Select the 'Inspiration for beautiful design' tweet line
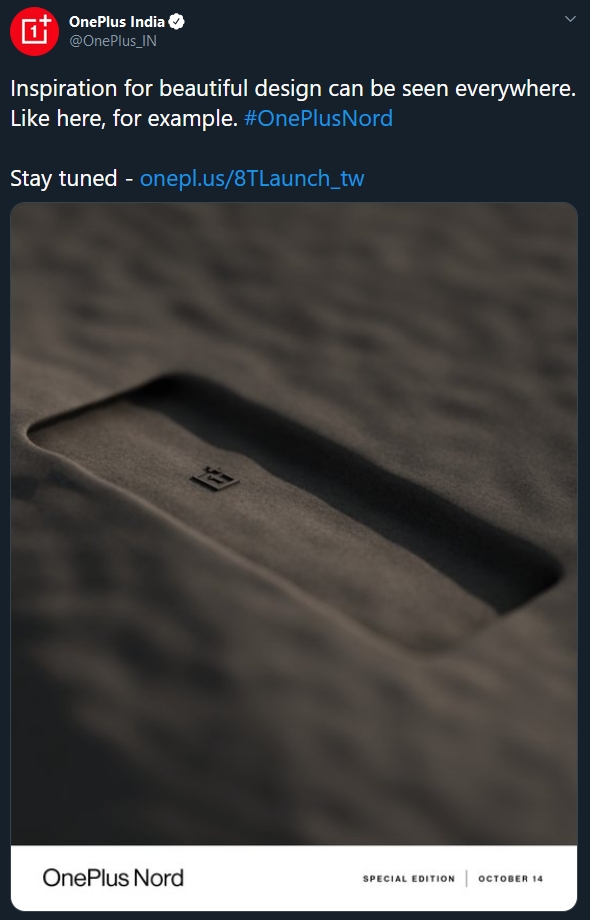Image resolution: width=590 pixels, height=920 pixels. [x=293, y=89]
